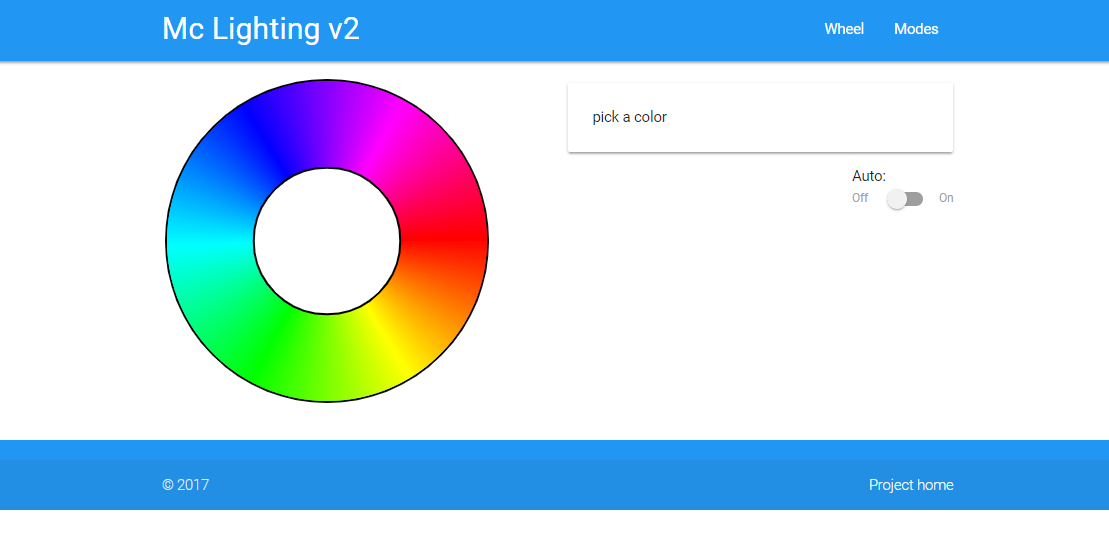Pick magenta on the color wheel
Viewport: 1109px width, 555px height.
tap(386, 139)
